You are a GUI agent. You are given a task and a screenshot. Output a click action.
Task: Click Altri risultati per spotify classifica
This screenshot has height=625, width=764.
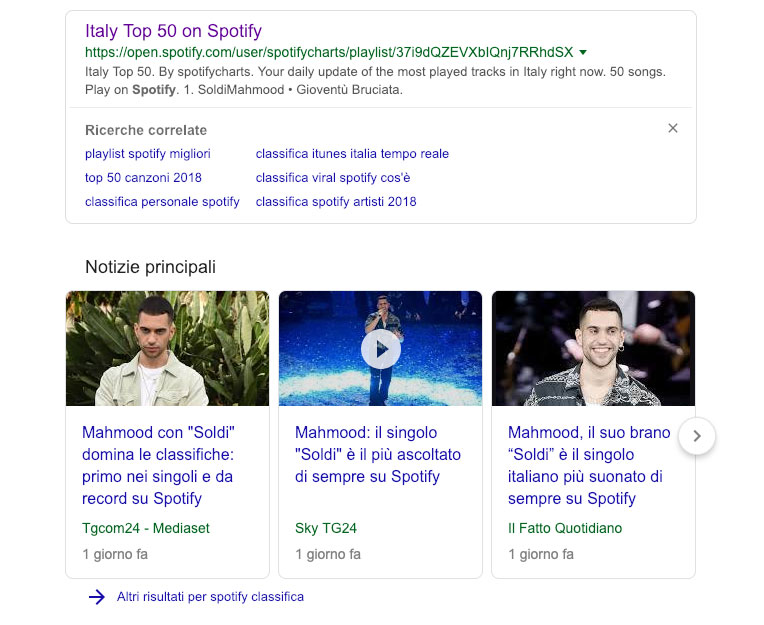click(210, 597)
